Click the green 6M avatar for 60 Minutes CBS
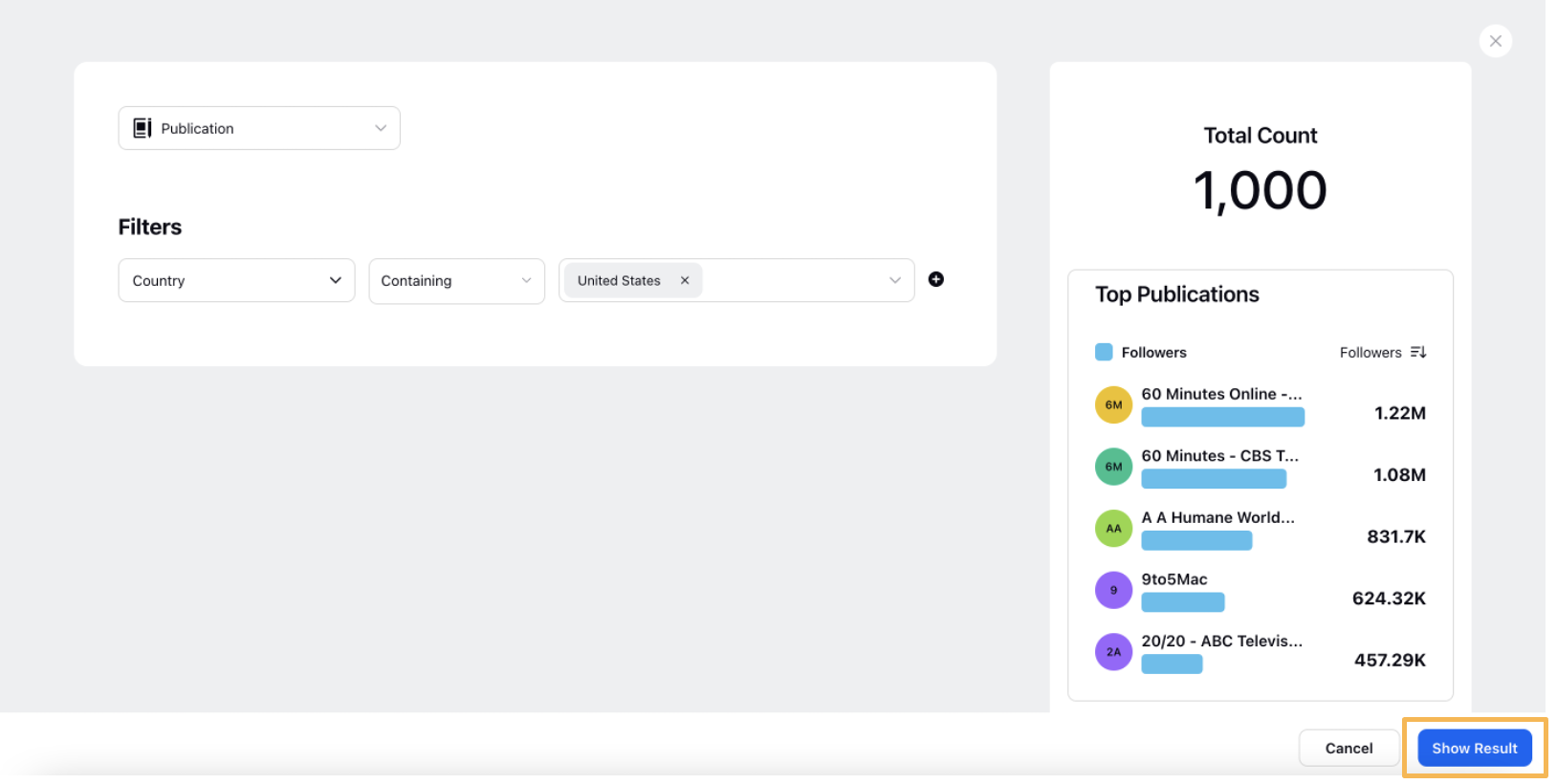 [x=1113, y=467]
